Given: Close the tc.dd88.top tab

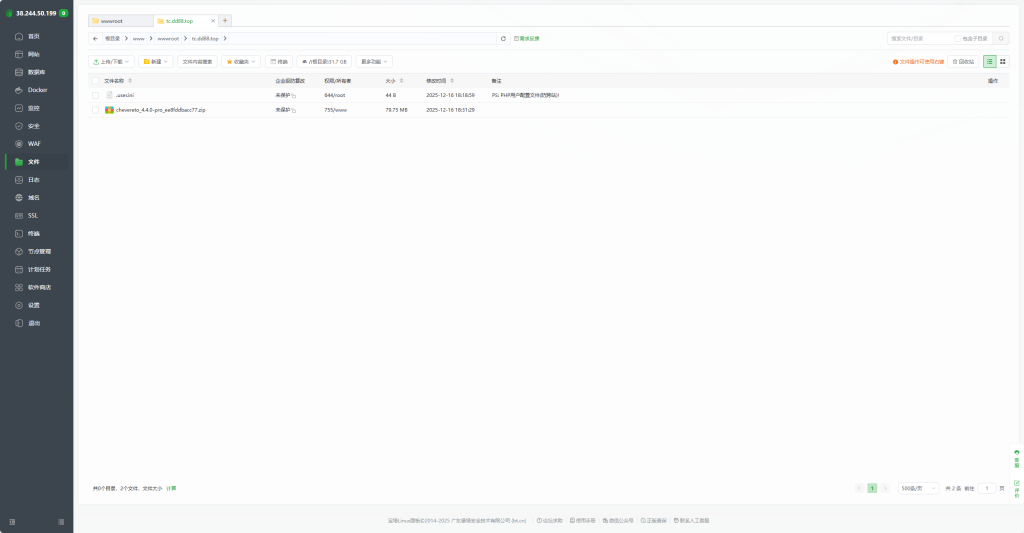Looking at the screenshot, I should tap(213, 21).
